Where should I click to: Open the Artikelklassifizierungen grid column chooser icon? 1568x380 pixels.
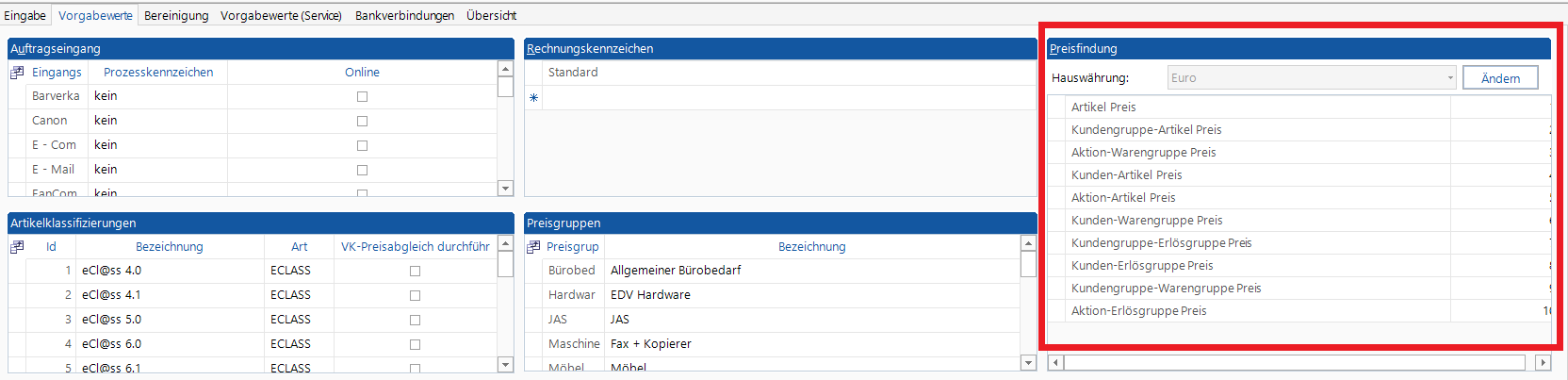click(17, 247)
